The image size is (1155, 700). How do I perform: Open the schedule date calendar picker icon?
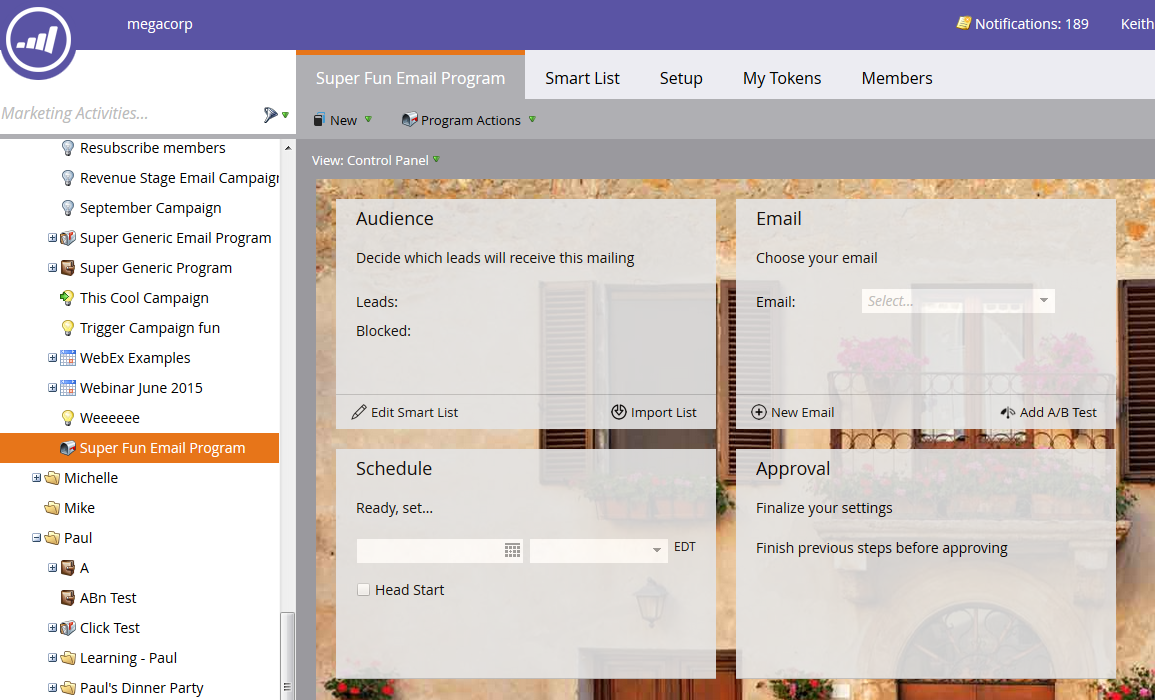pos(513,550)
